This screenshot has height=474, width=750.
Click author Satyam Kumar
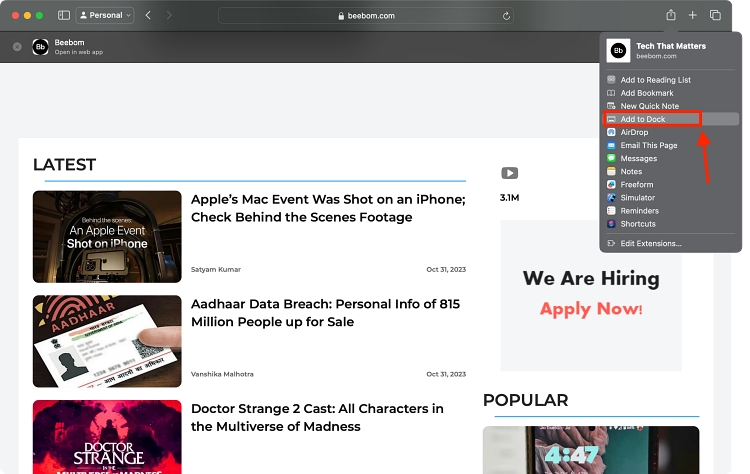coord(216,269)
